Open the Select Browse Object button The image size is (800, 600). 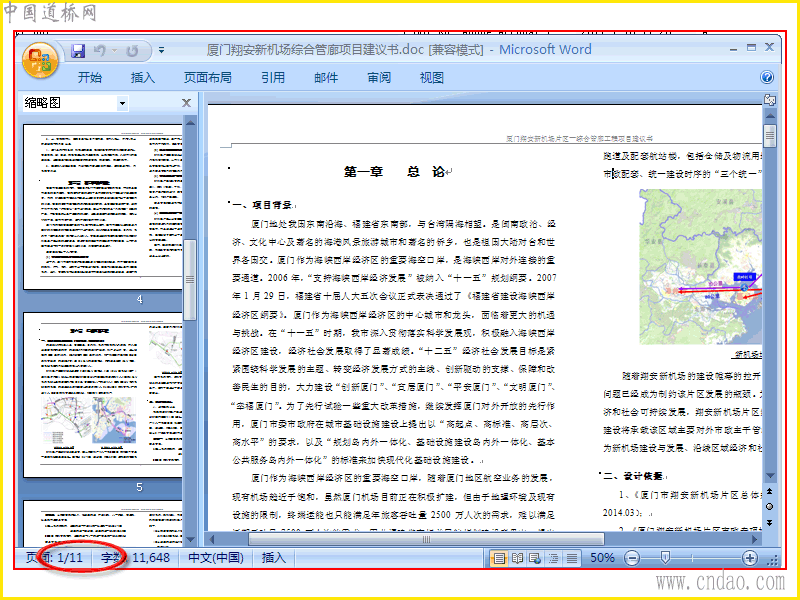tap(770, 507)
